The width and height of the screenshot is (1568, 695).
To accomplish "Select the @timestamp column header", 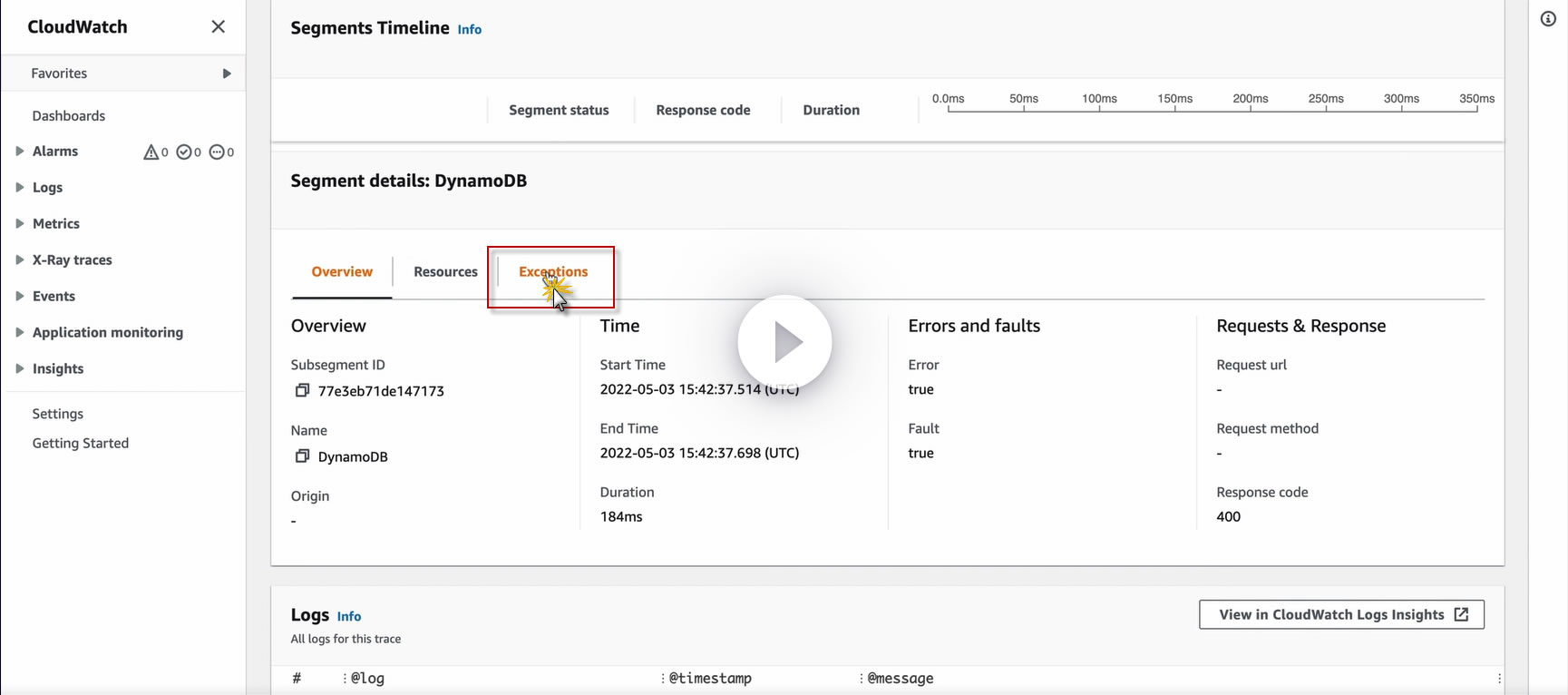I will [710, 678].
